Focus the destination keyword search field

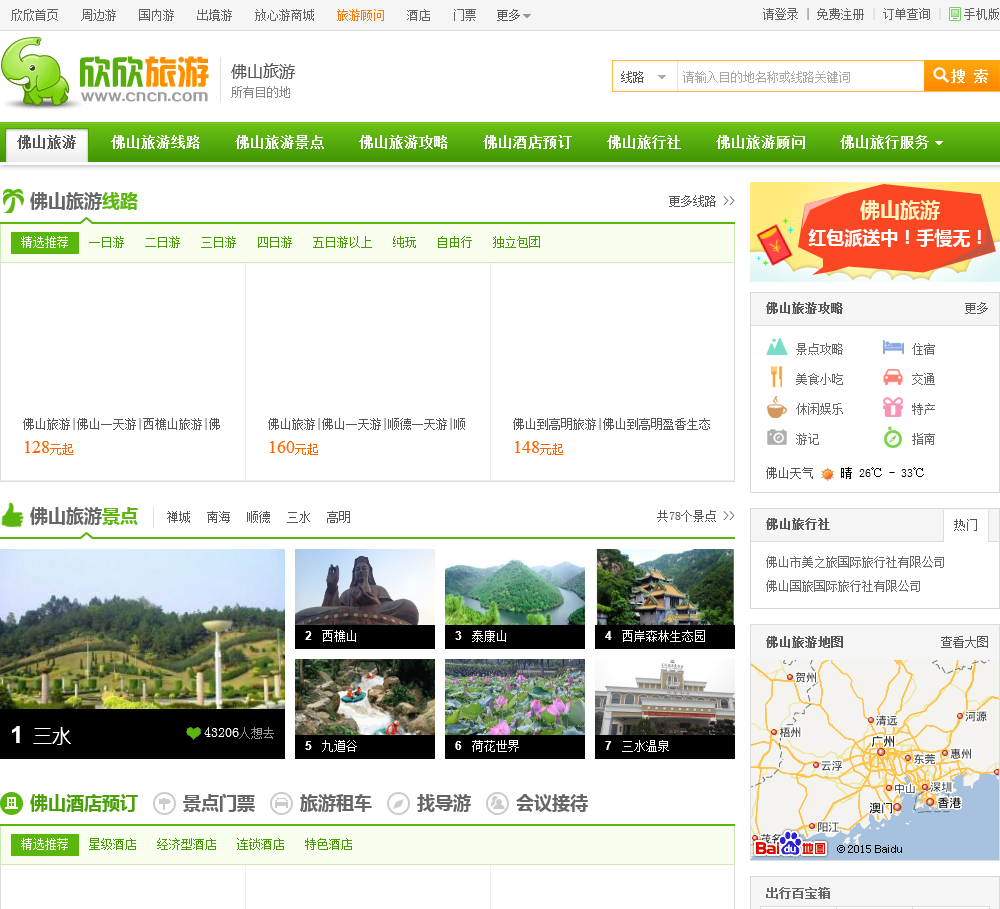tap(800, 77)
